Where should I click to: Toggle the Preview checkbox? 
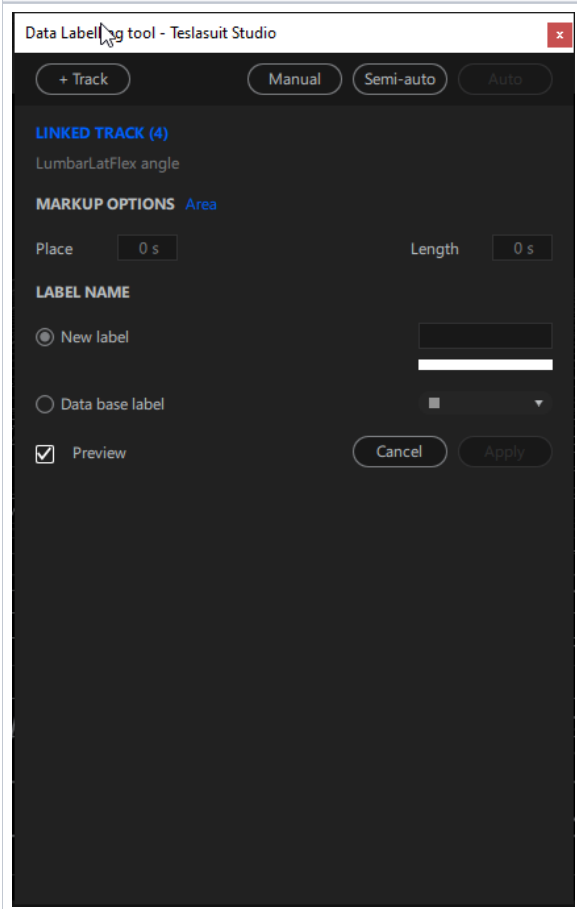pyautogui.click(x=45, y=453)
